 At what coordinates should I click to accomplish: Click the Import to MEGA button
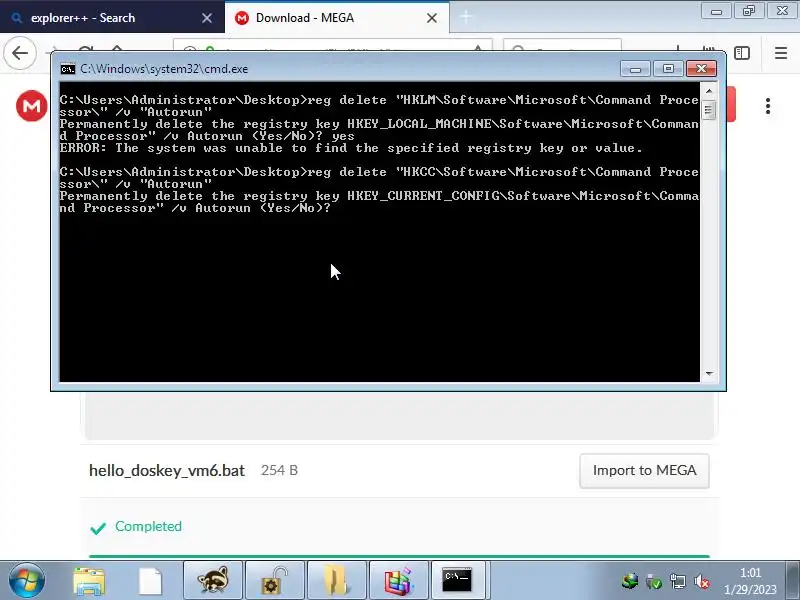pos(644,470)
